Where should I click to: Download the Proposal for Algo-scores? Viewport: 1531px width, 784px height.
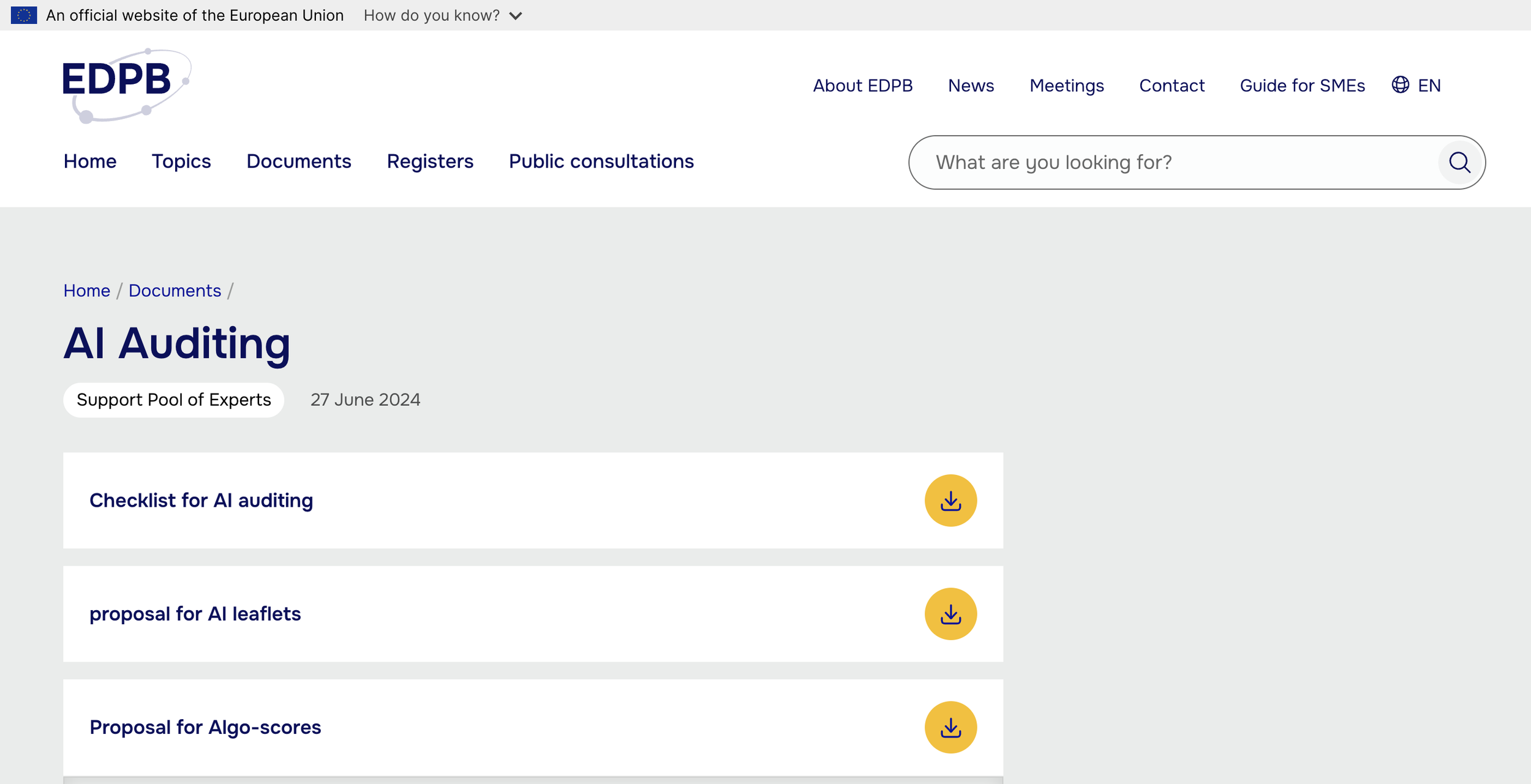tap(950, 727)
